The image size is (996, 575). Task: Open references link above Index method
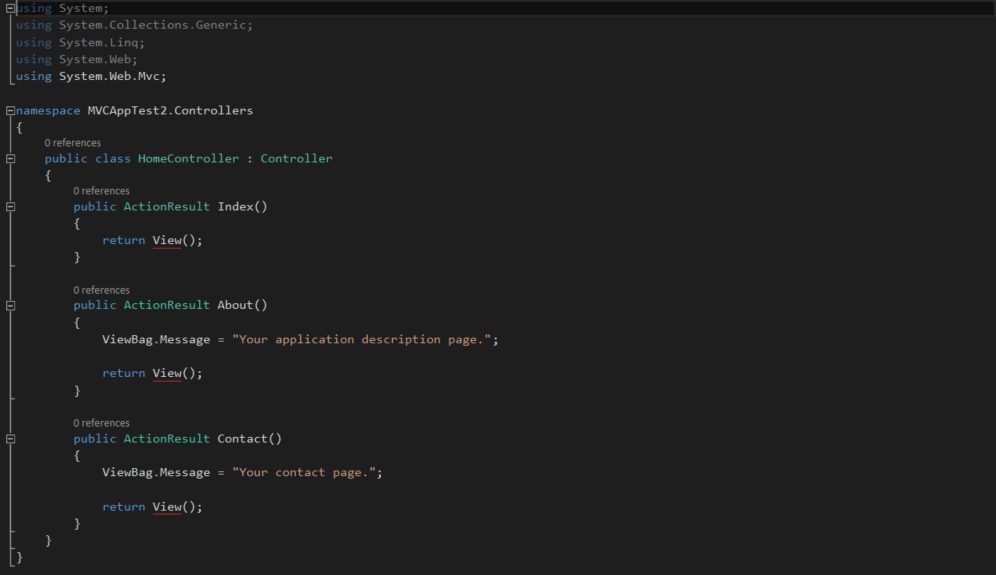pos(101,191)
